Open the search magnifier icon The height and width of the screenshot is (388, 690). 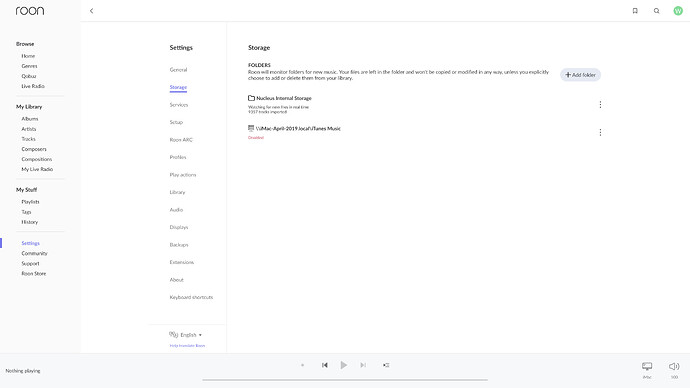[x=657, y=11]
